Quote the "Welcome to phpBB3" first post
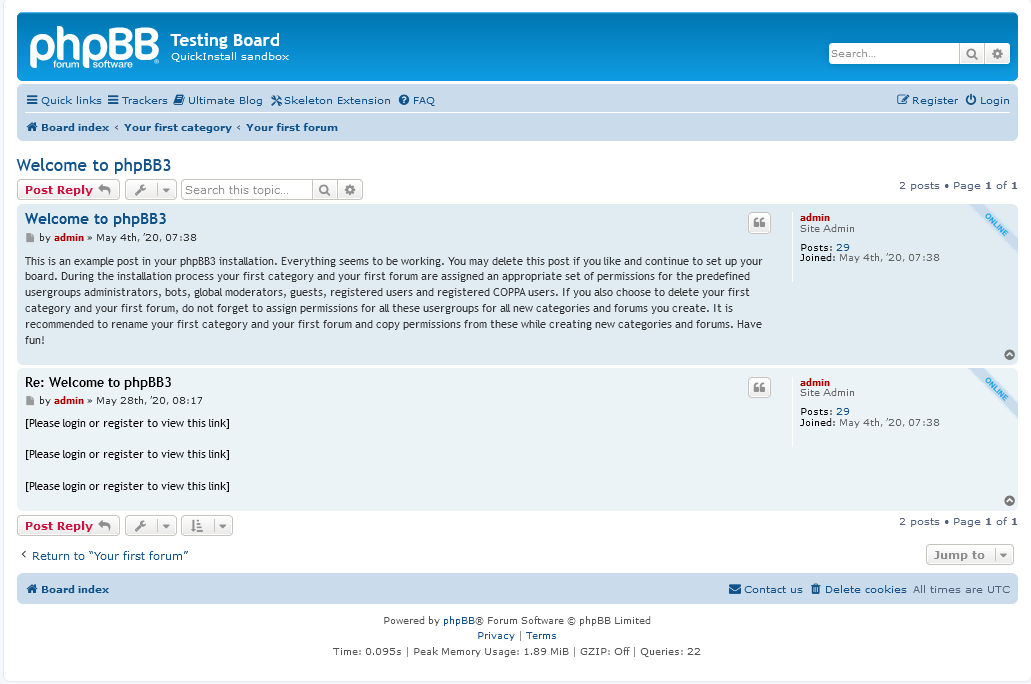The width and height of the screenshot is (1031, 684). coord(759,223)
